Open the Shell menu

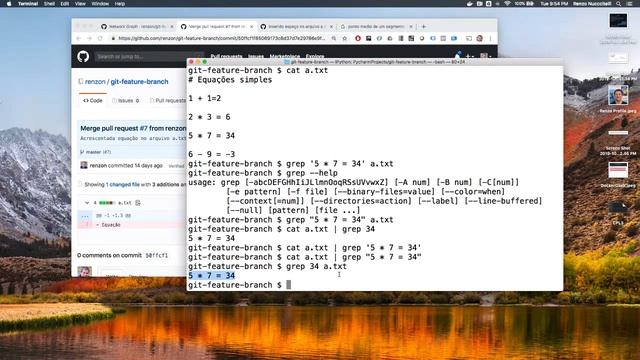pos(49,4)
